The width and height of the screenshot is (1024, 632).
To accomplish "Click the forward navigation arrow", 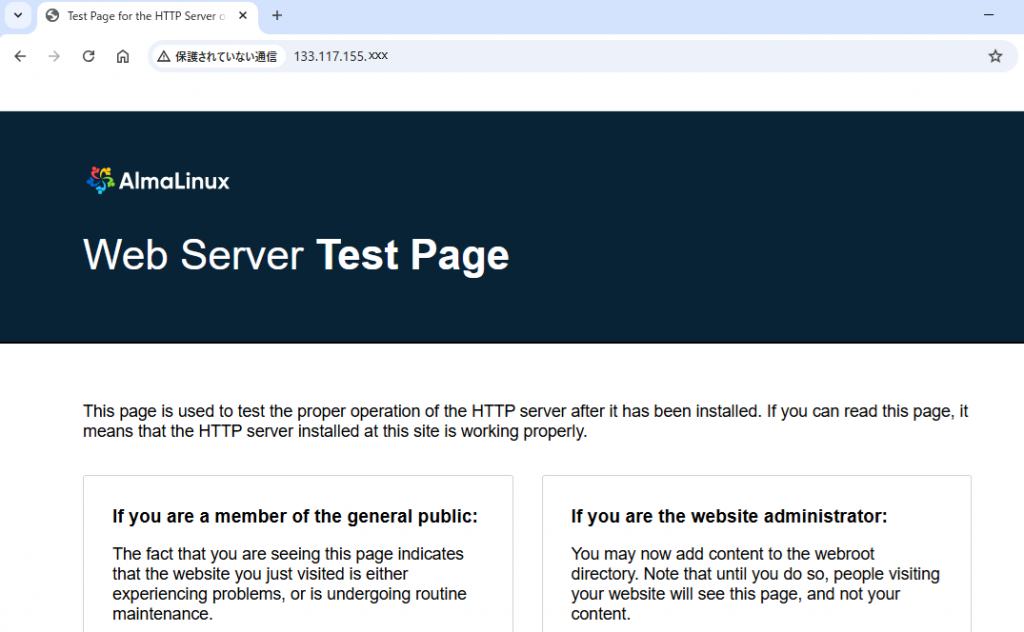I will pyautogui.click(x=54, y=56).
